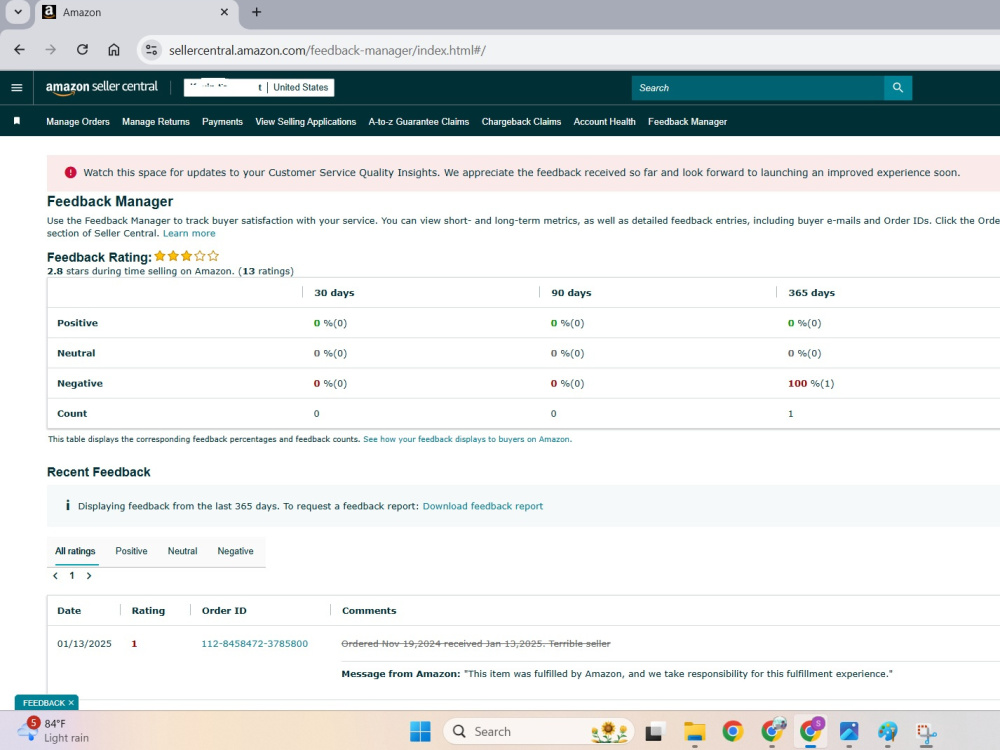Click the Amazon Seller Central logo
This screenshot has width=1000, height=750.
coord(101,88)
